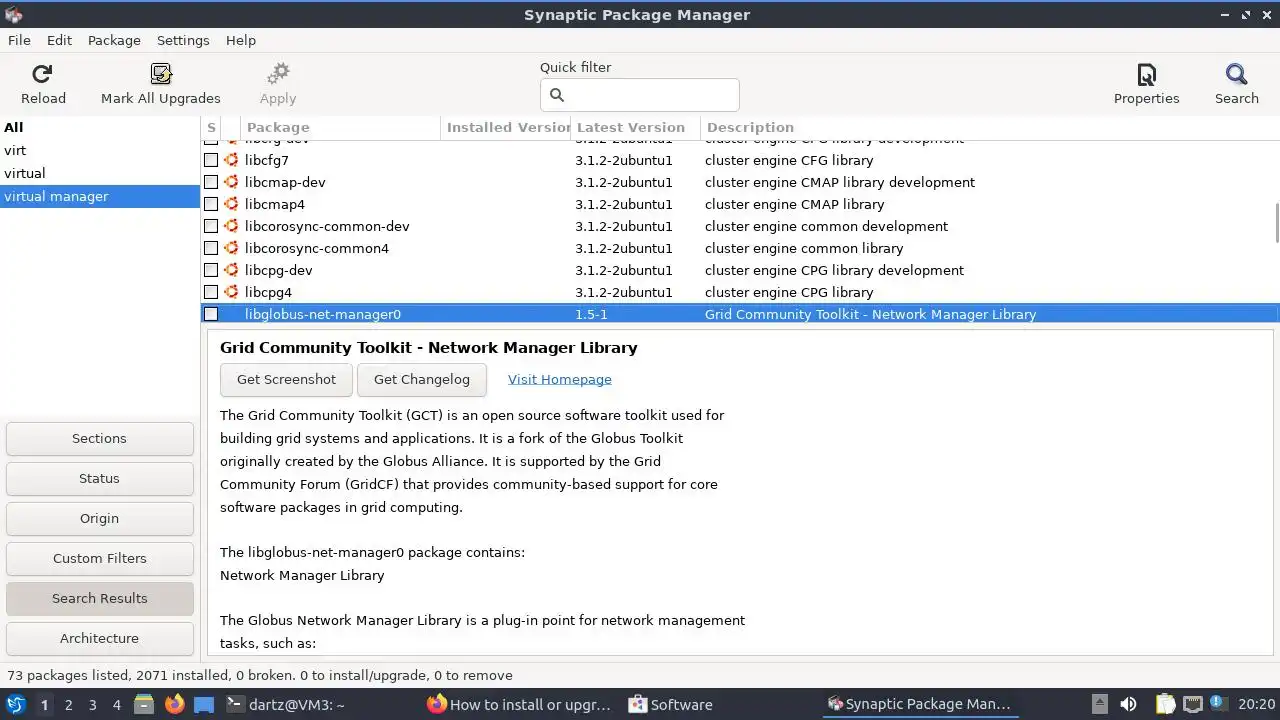Viewport: 1280px width, 720px height.
Task: Mark the libglobus-net-manager0 checkbox
Action: 211,314
